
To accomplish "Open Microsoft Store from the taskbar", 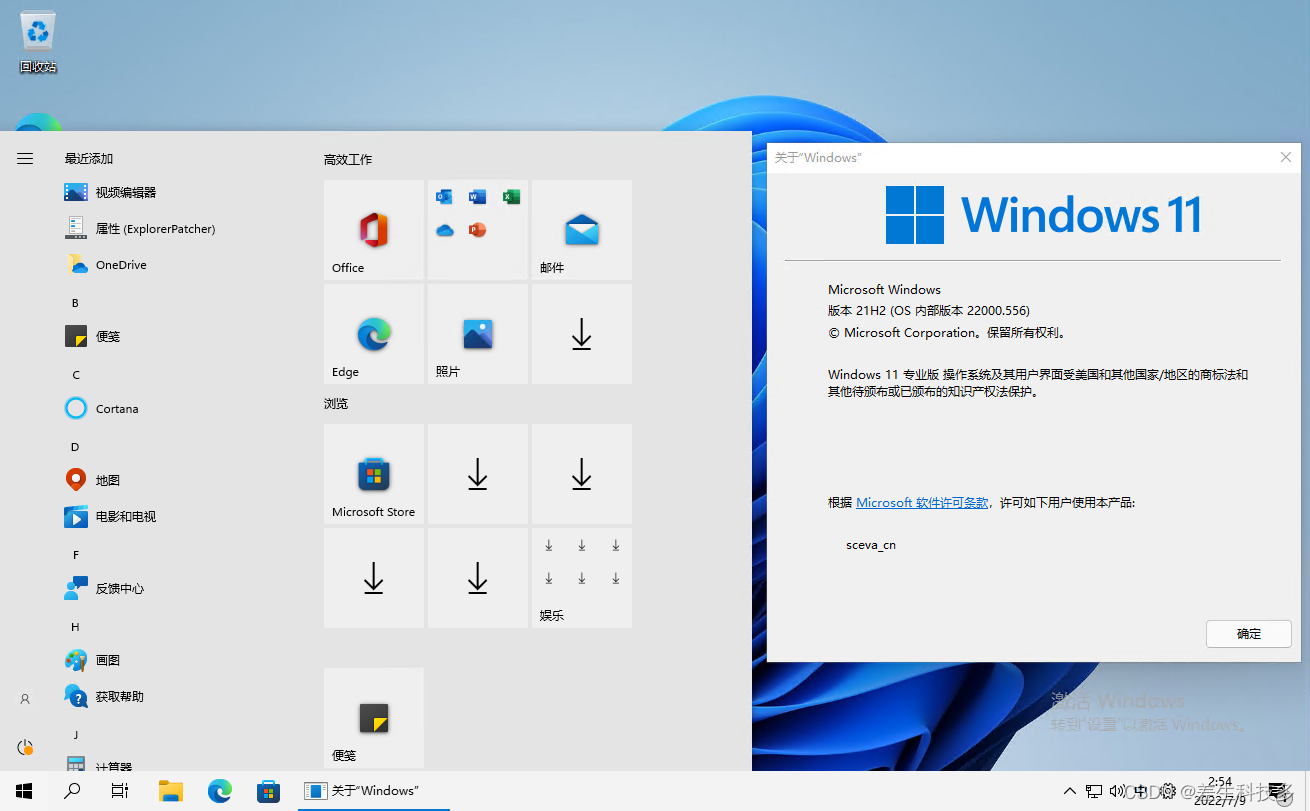I will (x=268, y=791).
